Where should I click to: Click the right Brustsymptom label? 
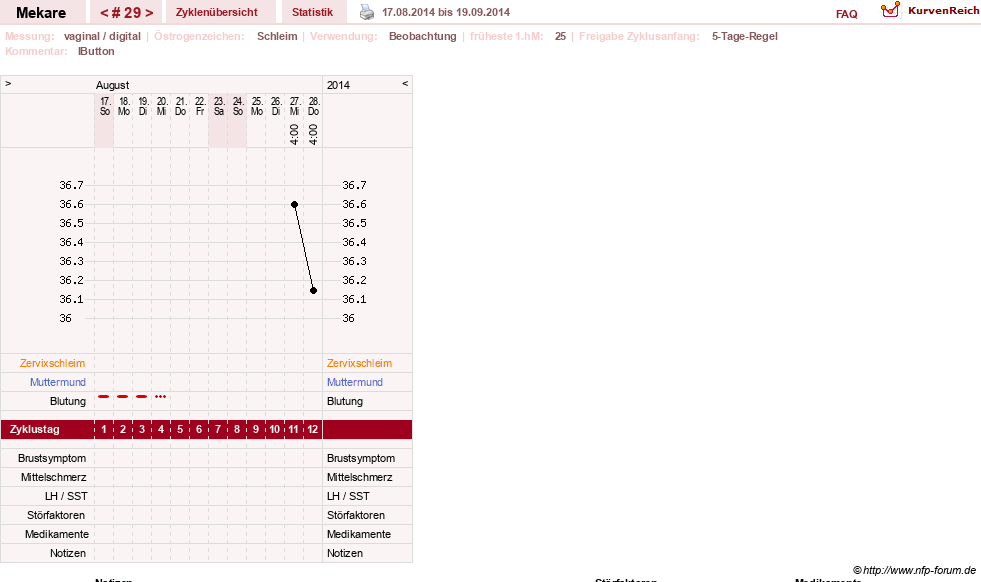tap(361, 458)
